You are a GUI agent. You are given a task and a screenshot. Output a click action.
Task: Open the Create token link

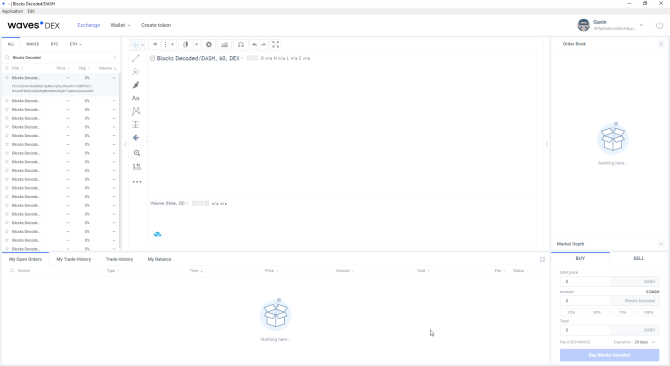click(156, 25)
